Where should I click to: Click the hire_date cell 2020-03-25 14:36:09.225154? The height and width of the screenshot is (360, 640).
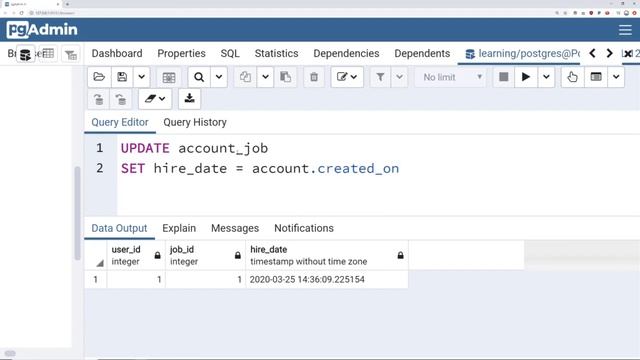tap(327, 280)
